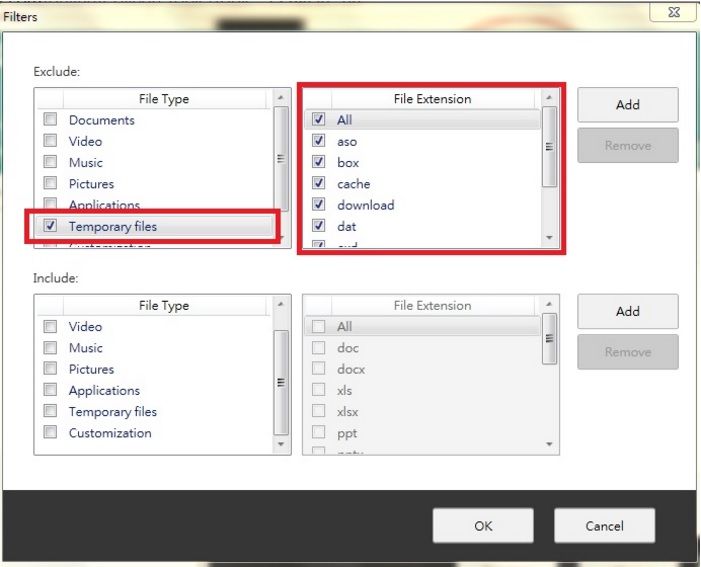Screen dimensions: 701x567
Task: Click down arrow of Include File Type scrollbar
Action: (x=281, y=444)
